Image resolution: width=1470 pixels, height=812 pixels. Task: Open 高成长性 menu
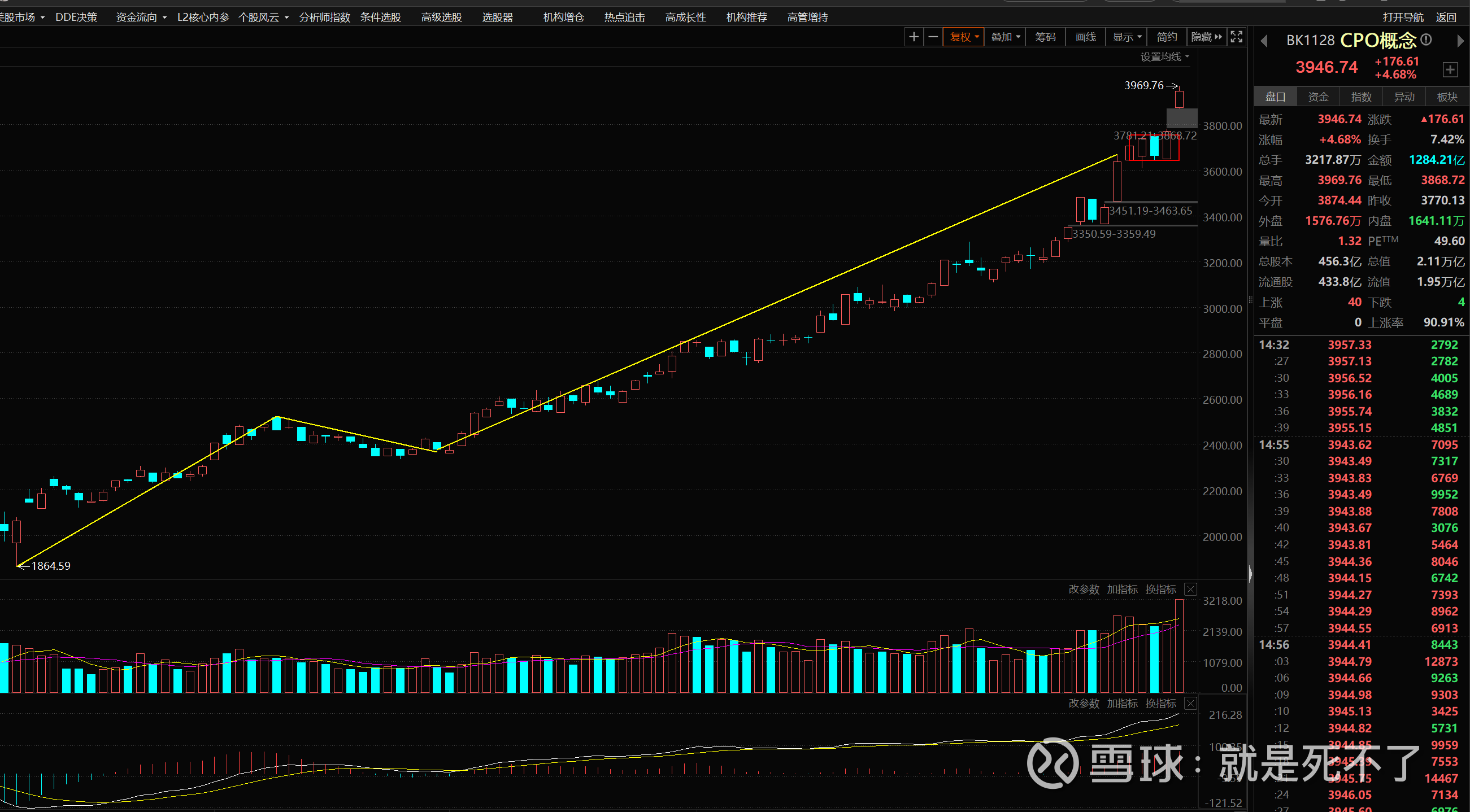click(x=685, y=18)
